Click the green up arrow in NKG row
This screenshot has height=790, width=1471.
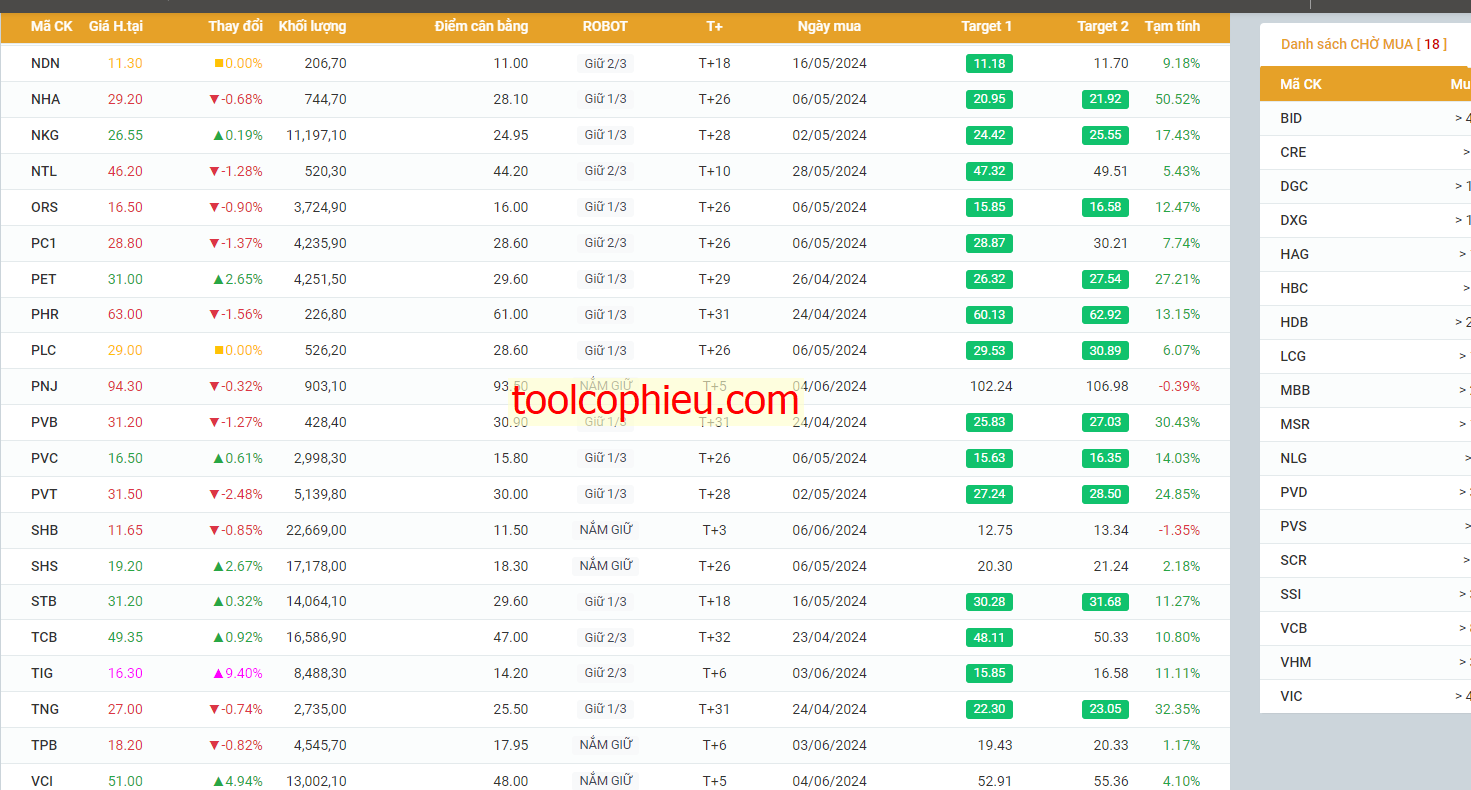218,135
